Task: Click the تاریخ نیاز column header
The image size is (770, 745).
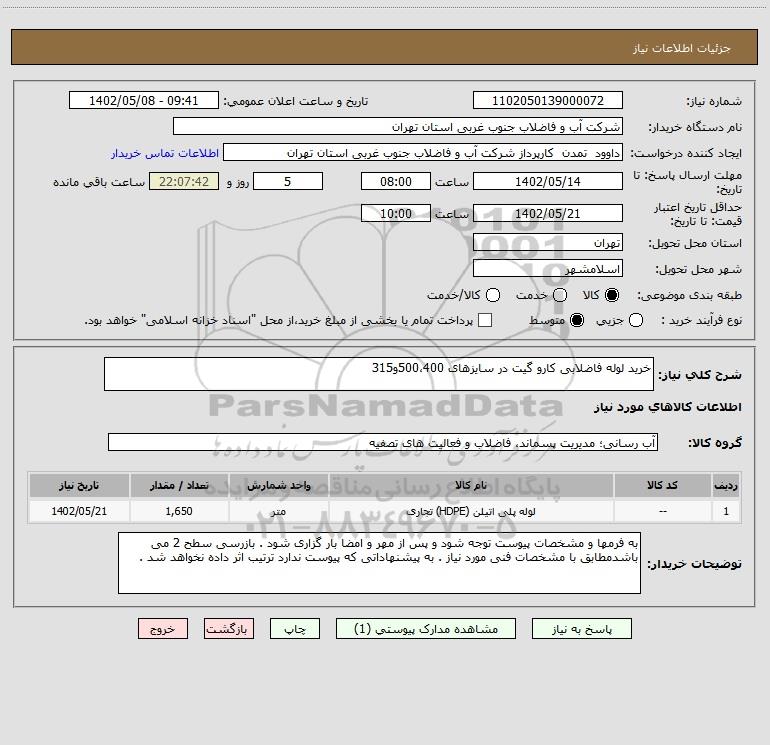Action: [x=79, y=485]
